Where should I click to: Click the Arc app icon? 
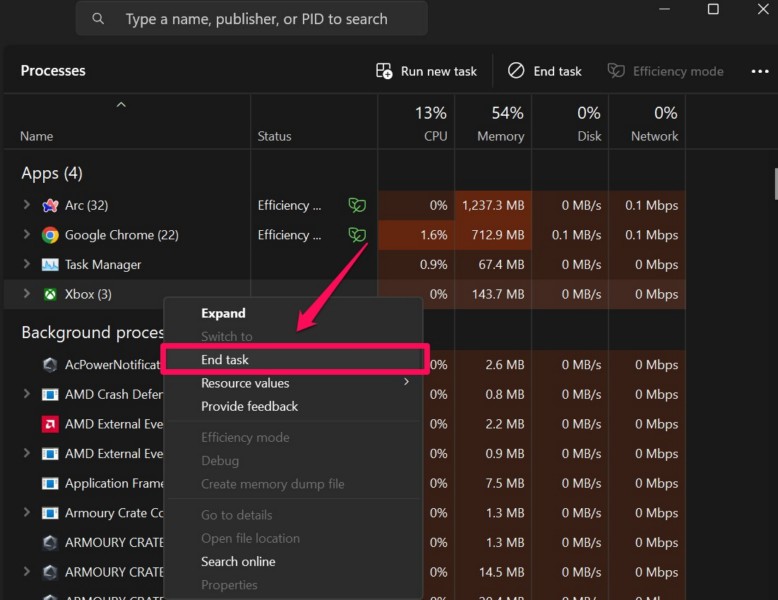coord(50,206)
